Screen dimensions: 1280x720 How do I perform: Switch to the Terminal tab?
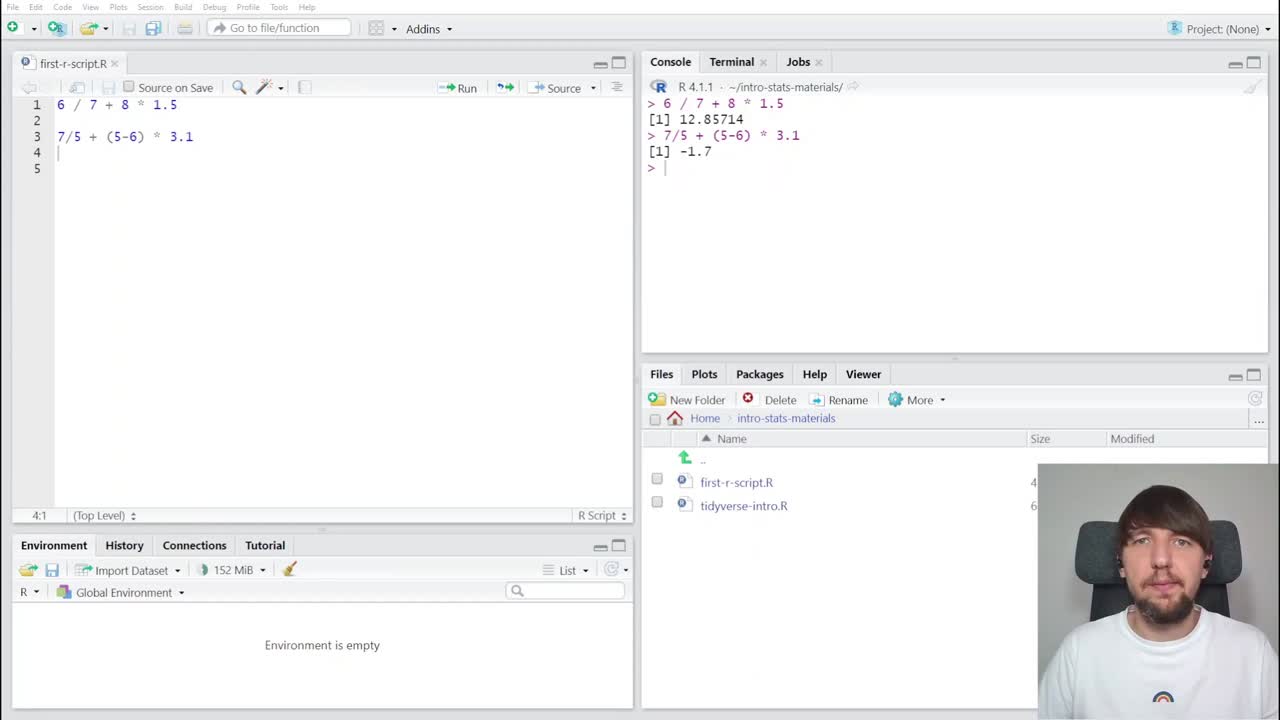731,62
